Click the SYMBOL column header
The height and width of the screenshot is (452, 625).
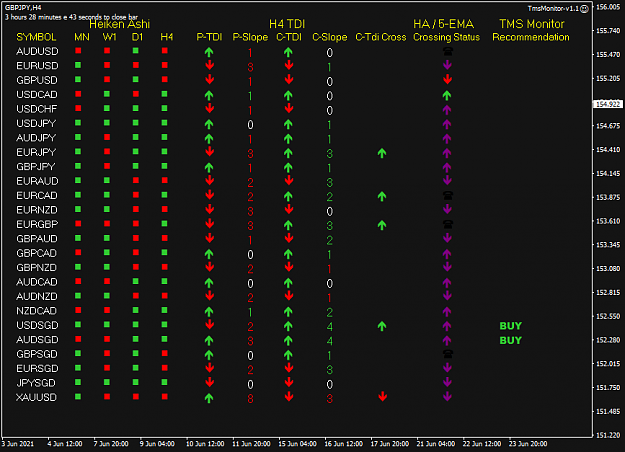(x=36, y=37)
